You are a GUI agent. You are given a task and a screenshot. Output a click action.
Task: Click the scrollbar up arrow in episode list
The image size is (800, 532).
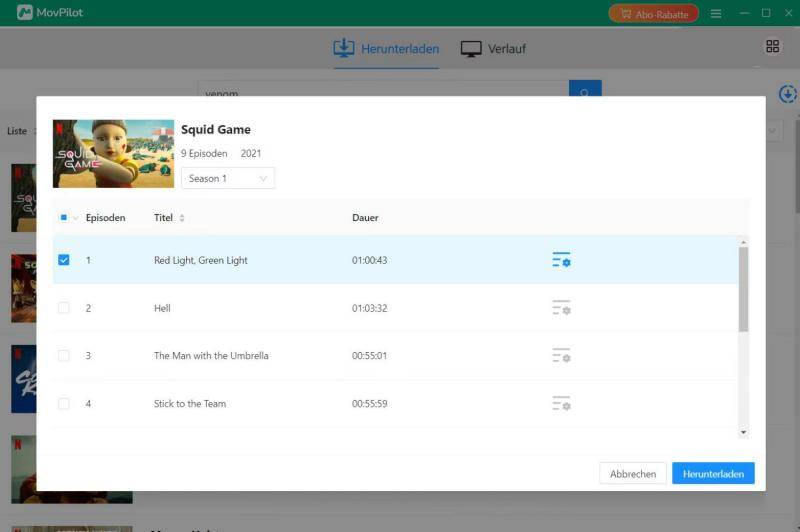pos(743,242)
